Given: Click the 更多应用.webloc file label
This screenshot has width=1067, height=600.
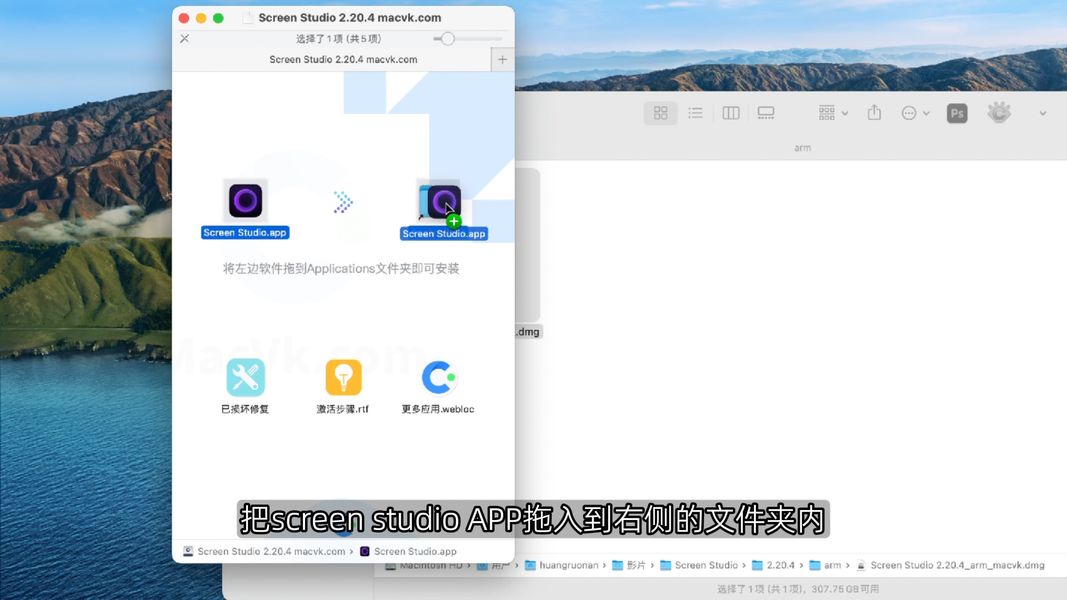Looking at the screenshot, I should (x=438, y=409).
